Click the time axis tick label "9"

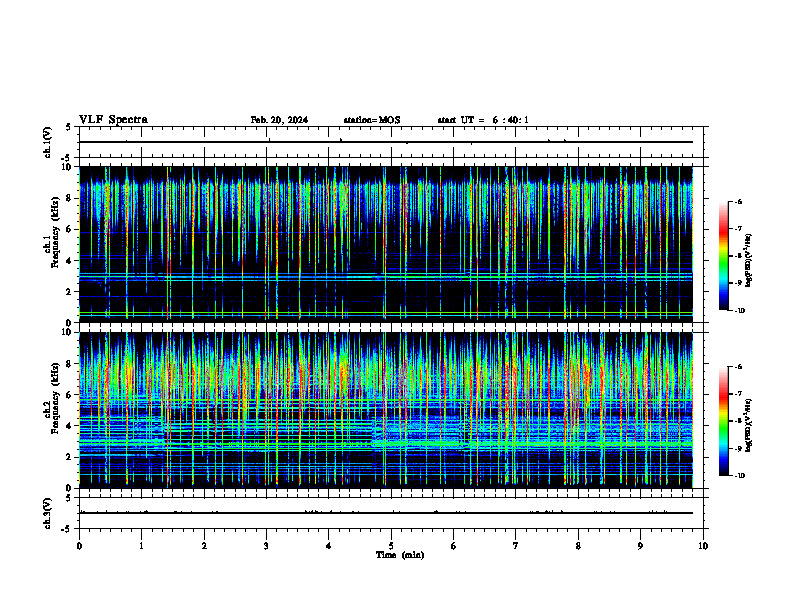pyautogui.click(x=640, y=546)
